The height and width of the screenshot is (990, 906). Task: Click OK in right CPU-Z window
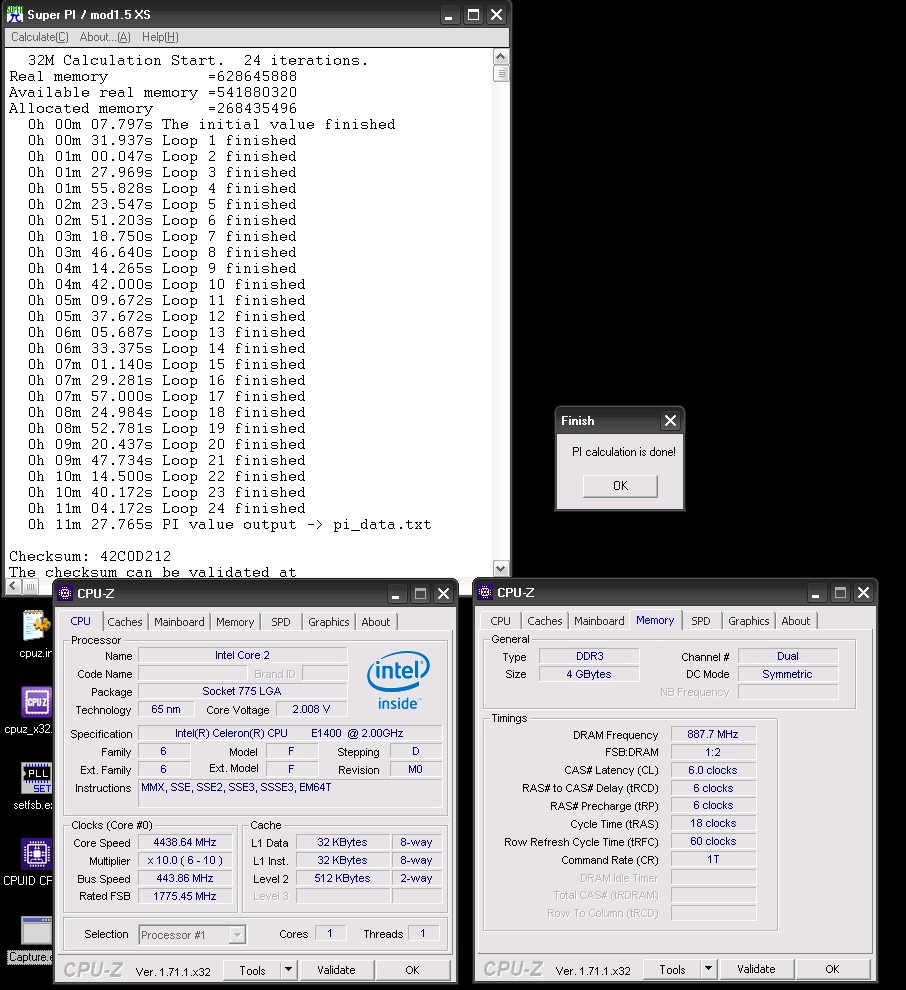pyautogui.click(x=833, y=970)
